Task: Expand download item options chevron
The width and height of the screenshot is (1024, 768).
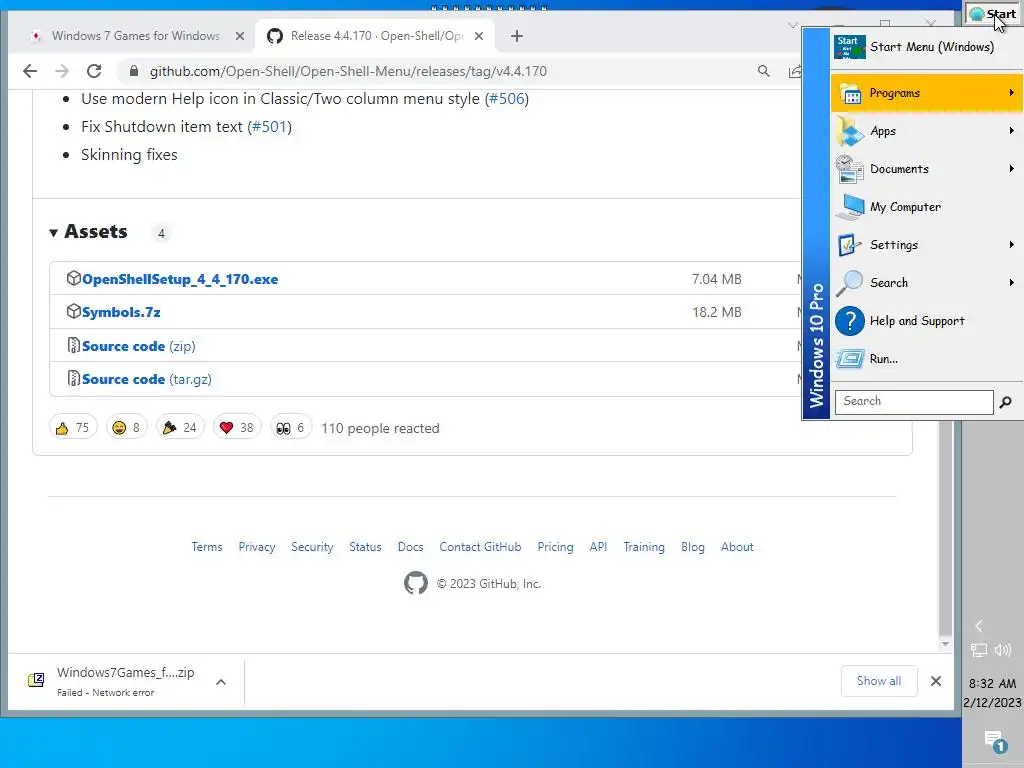Action: pos(221,682)
